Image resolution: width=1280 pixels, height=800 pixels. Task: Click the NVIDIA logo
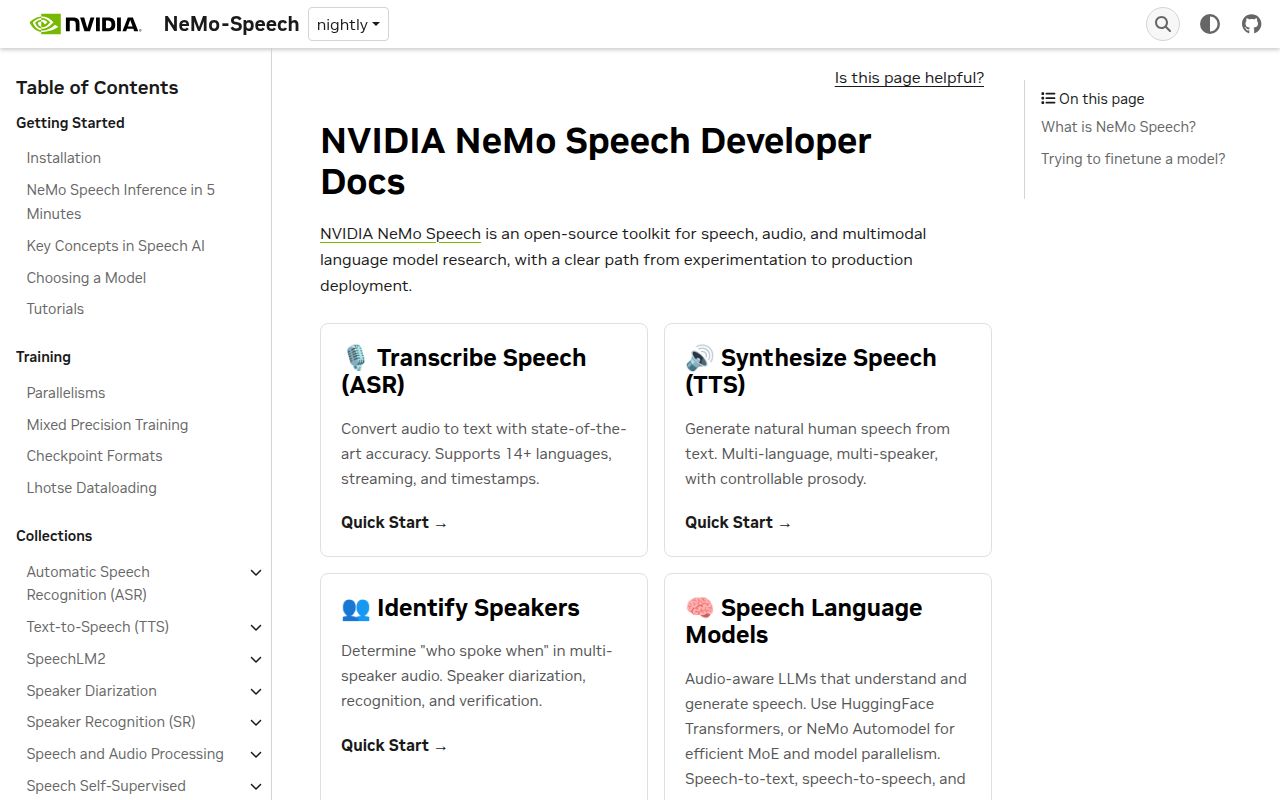coord(85,24)
